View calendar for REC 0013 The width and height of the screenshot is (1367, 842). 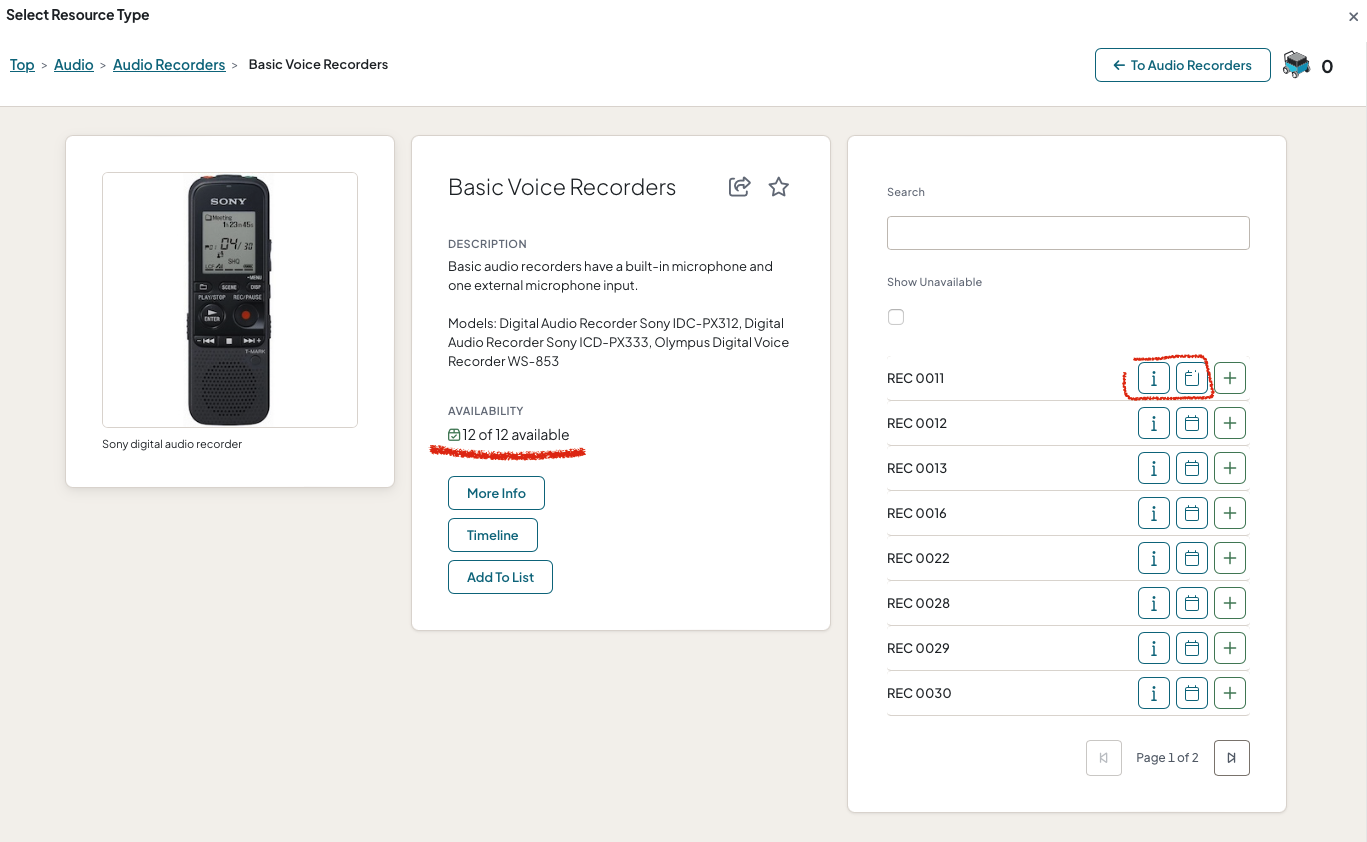point(1192,468)
